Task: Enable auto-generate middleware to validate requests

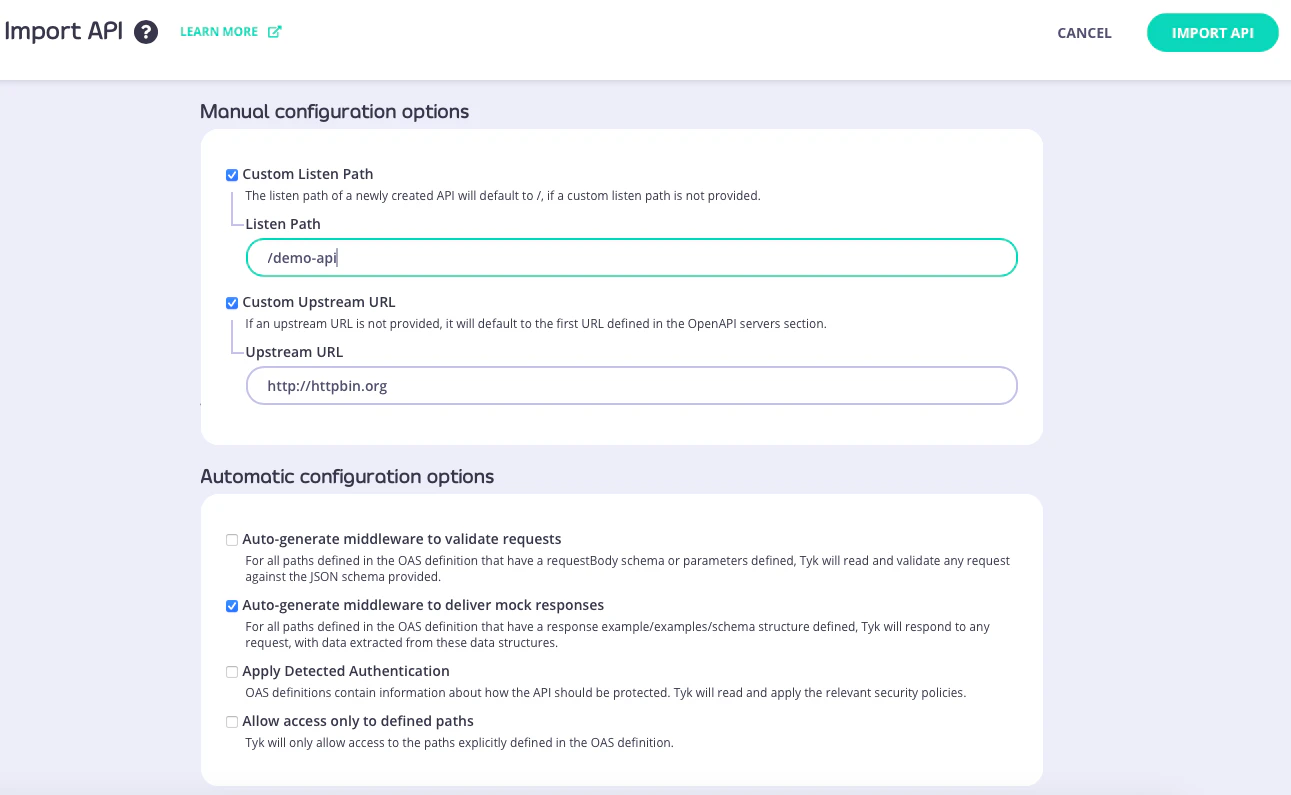Action: click(231, 539)
